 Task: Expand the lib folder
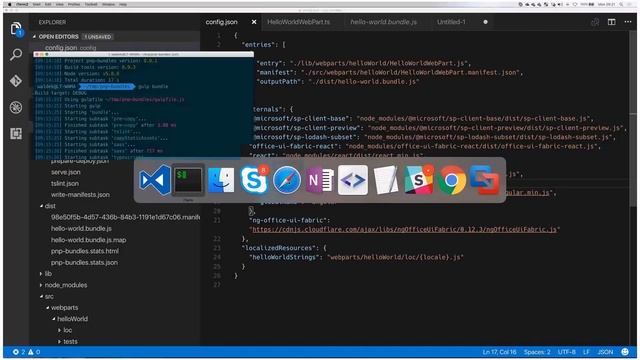[41, 273]
